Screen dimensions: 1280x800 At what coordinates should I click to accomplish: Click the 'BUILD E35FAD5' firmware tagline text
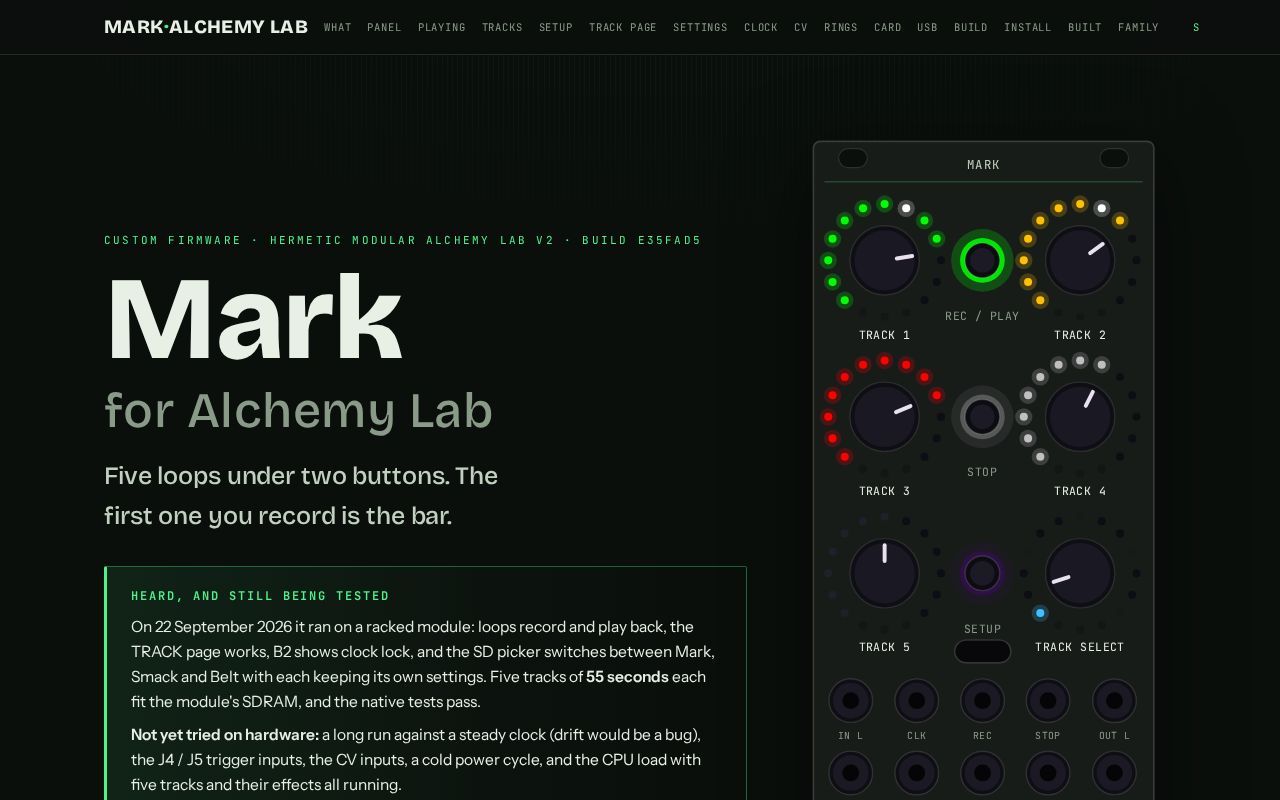click(642, 240)
